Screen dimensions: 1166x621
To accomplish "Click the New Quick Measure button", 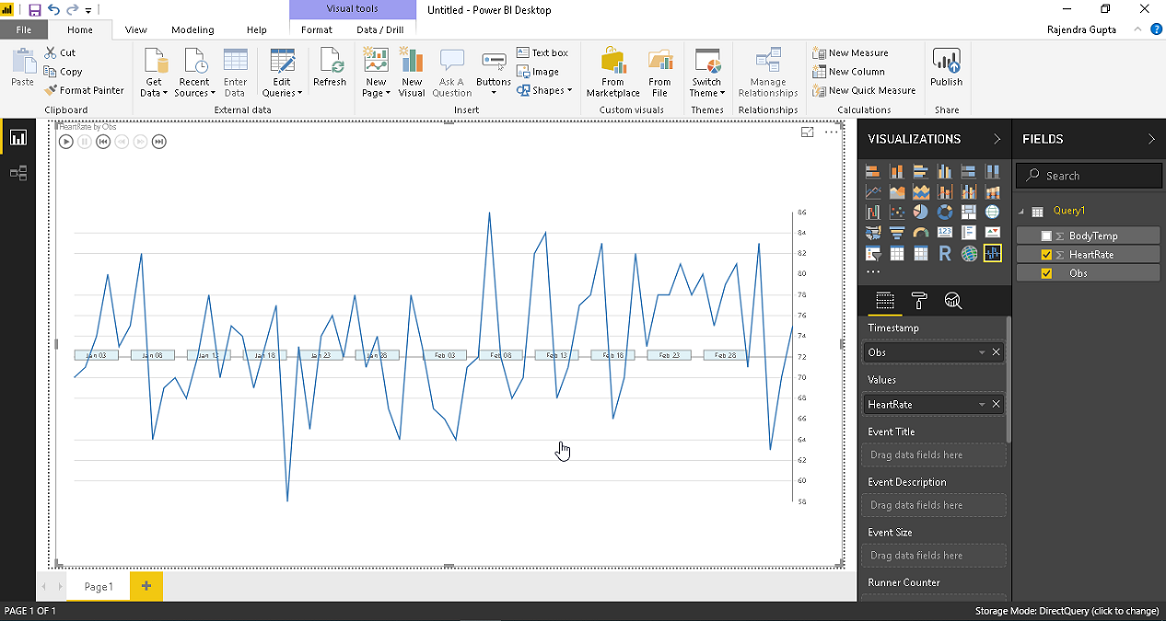I will [x=864, y=90].
